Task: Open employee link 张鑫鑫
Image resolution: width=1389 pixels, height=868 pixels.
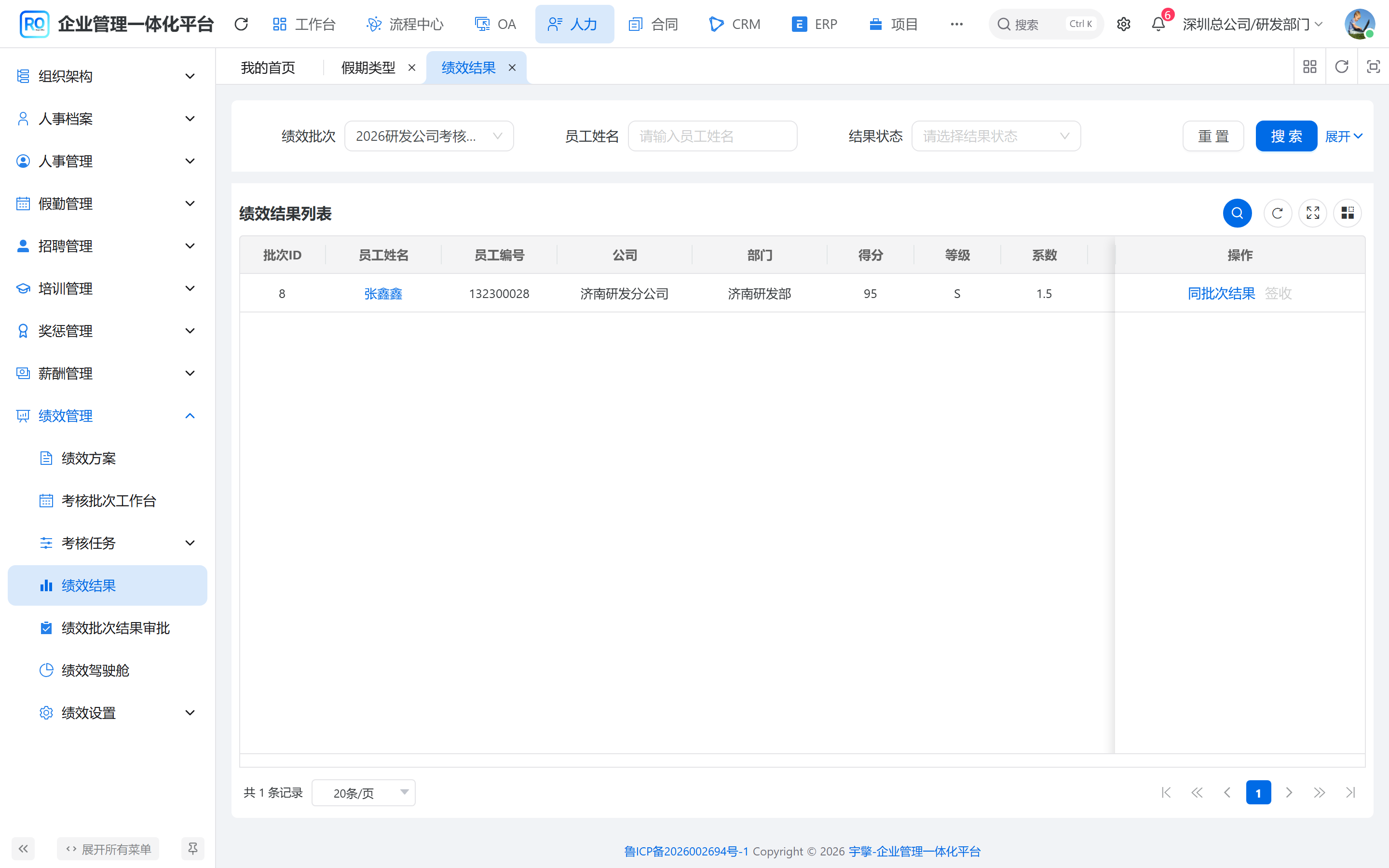Action: (383, 293)
